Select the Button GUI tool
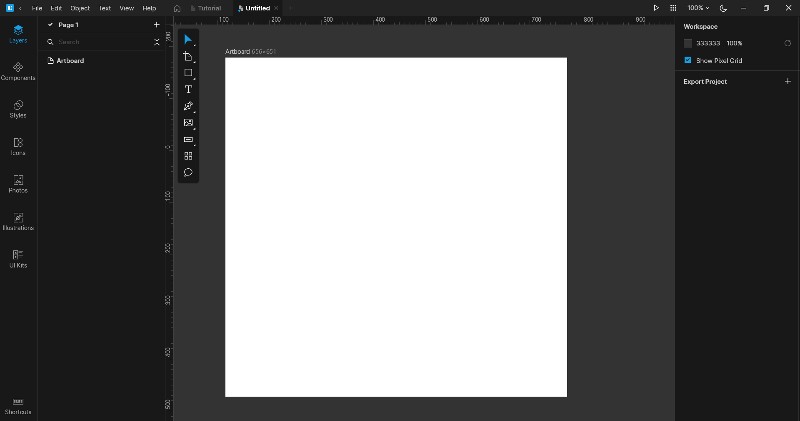The image size is (800, 421). (188, 139)
